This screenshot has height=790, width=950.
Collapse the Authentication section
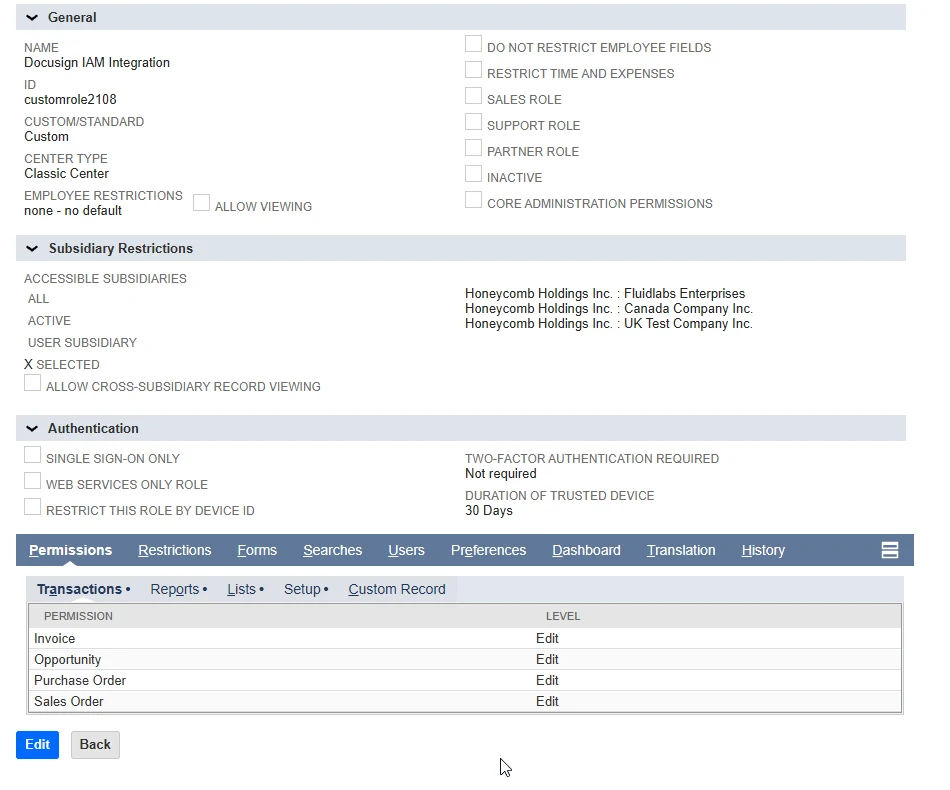pyautogui.click(x=32, y=428)
